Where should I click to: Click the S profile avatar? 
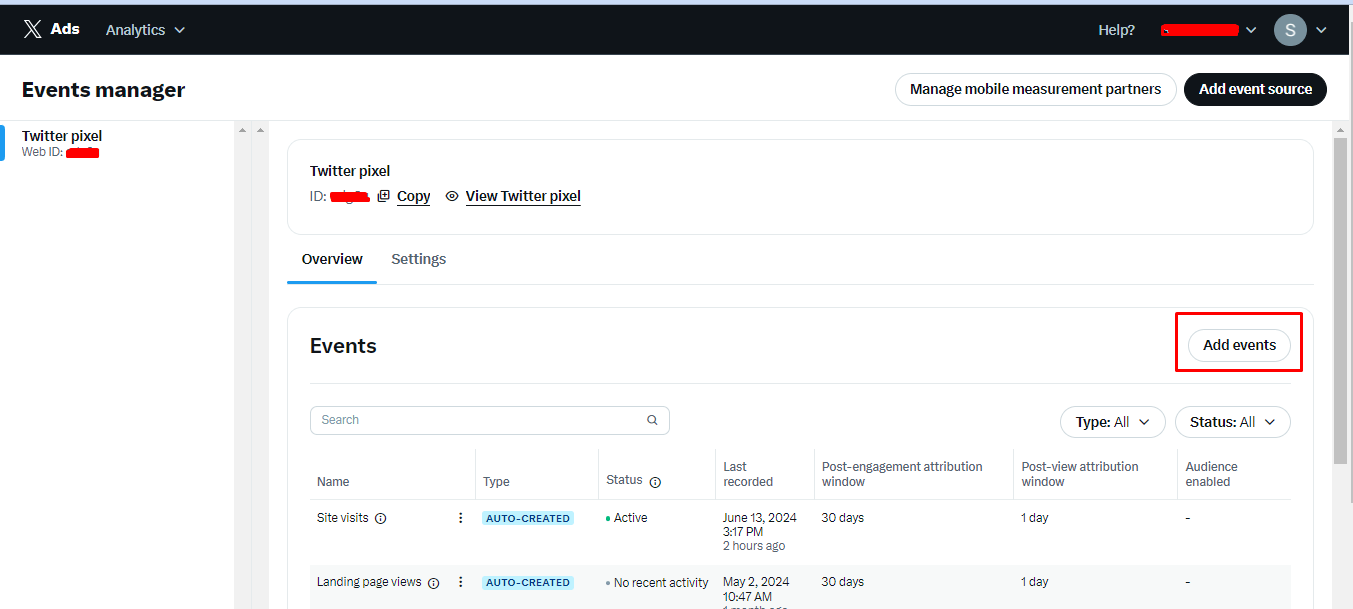coord(1290,29)
